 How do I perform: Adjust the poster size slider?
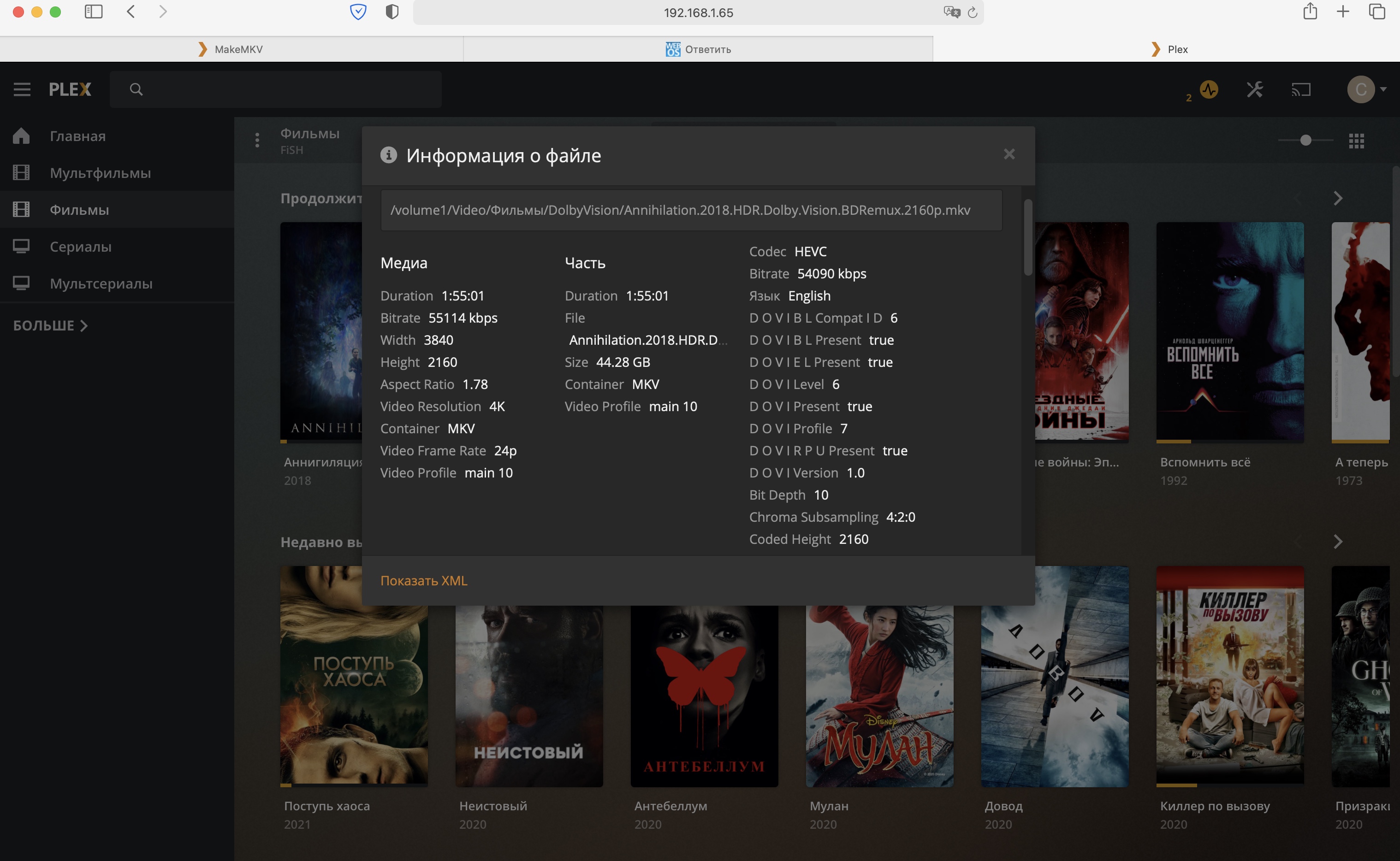coord(1305,140)
